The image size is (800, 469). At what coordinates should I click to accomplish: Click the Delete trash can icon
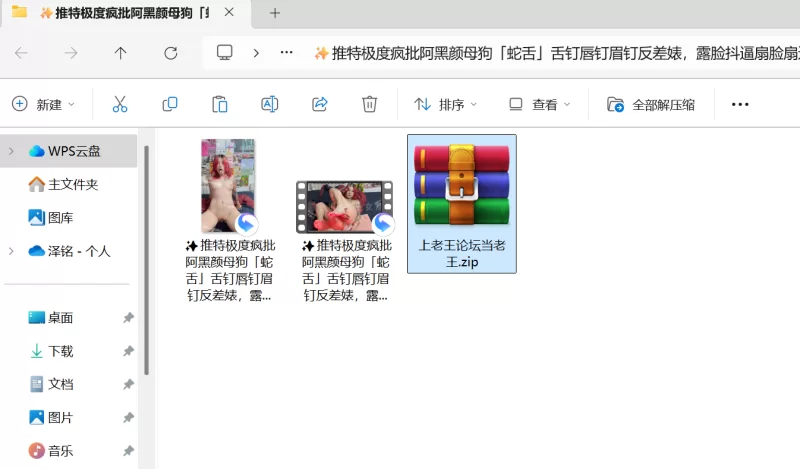(x=369, y=104)
